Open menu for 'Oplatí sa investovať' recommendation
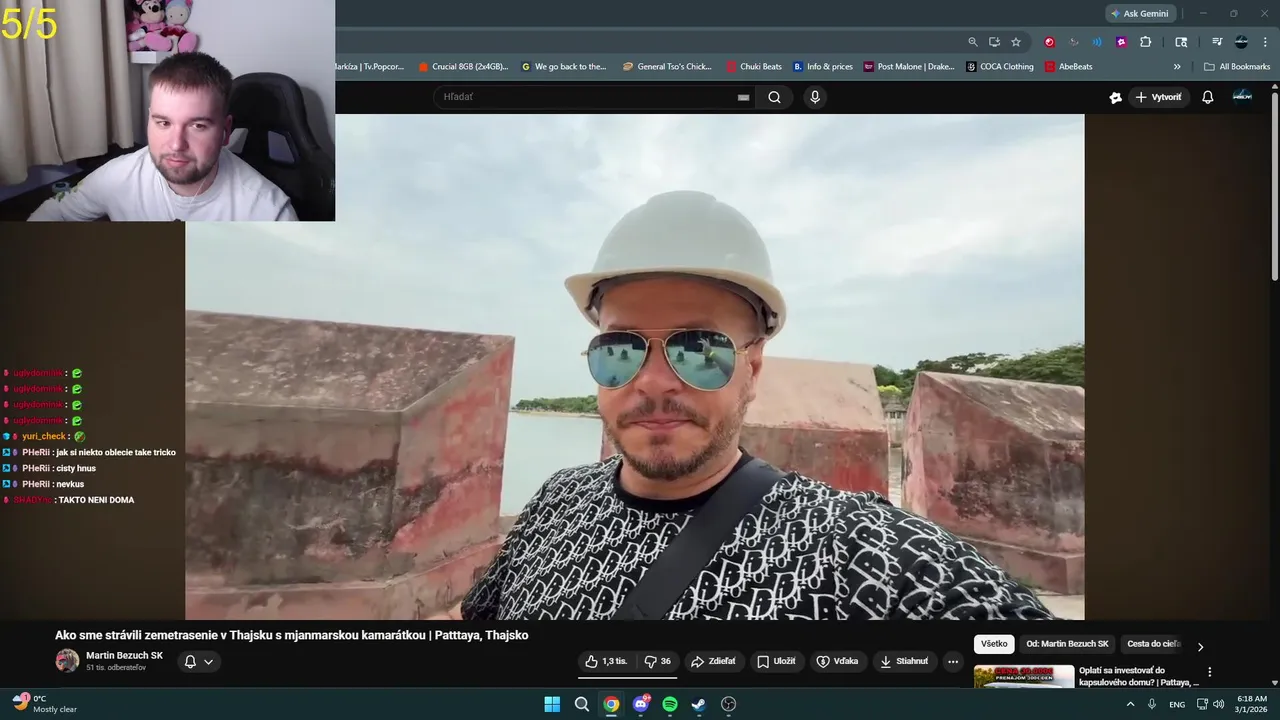 tap(1209, 672)
